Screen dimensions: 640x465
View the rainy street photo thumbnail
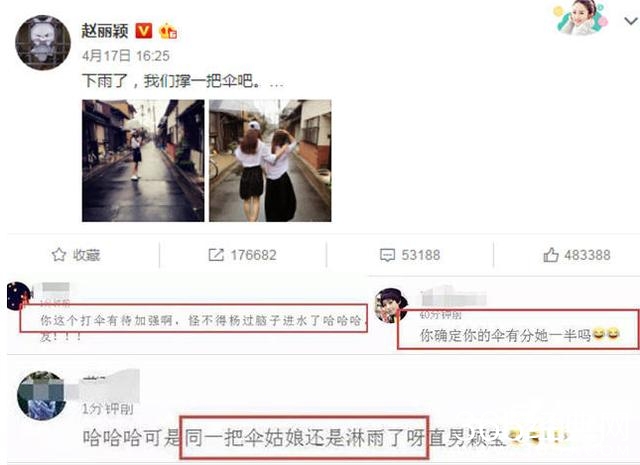point(143,160)
